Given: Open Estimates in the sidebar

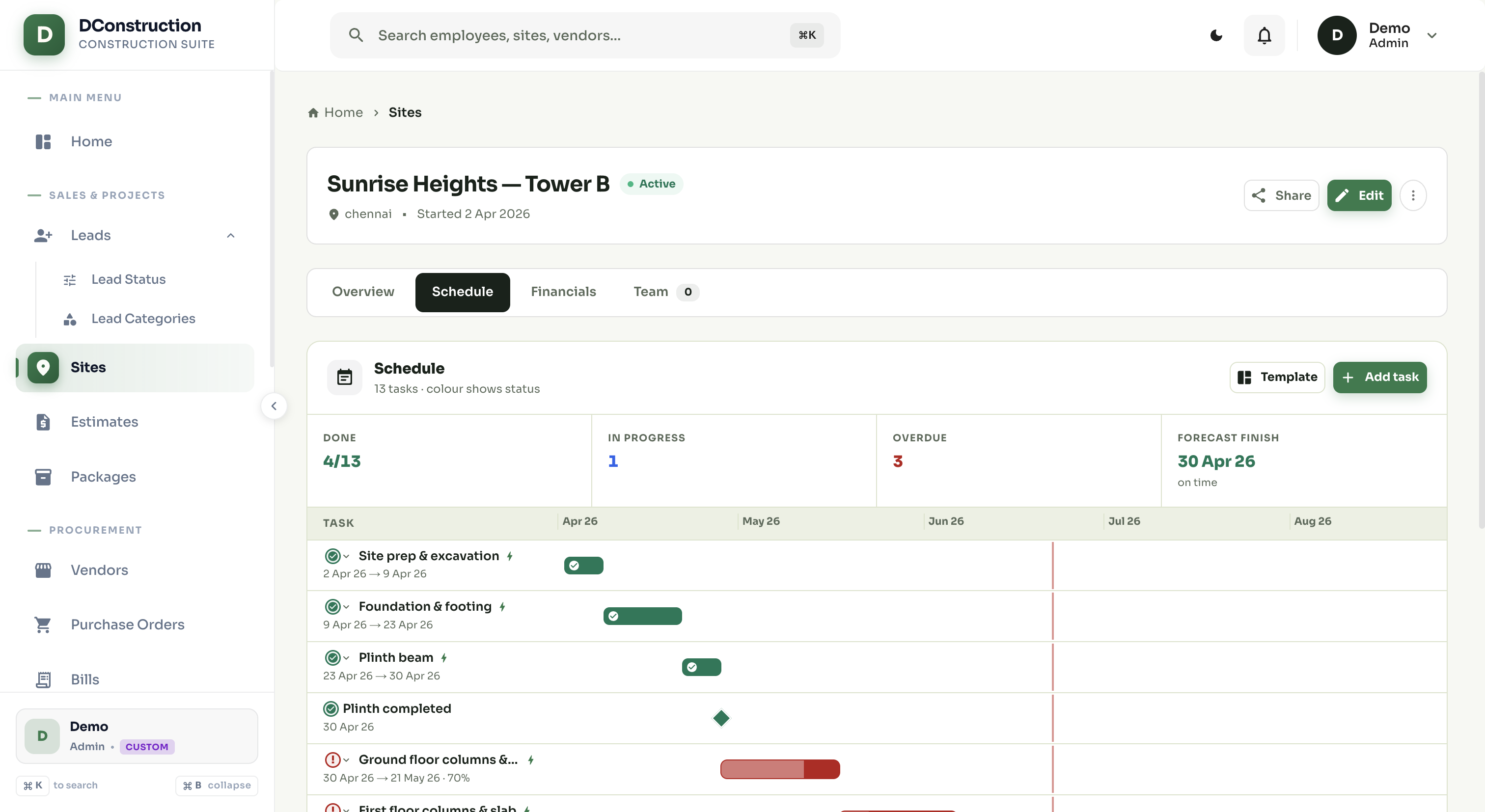Looking at the screenshot, I should point(135,422).
